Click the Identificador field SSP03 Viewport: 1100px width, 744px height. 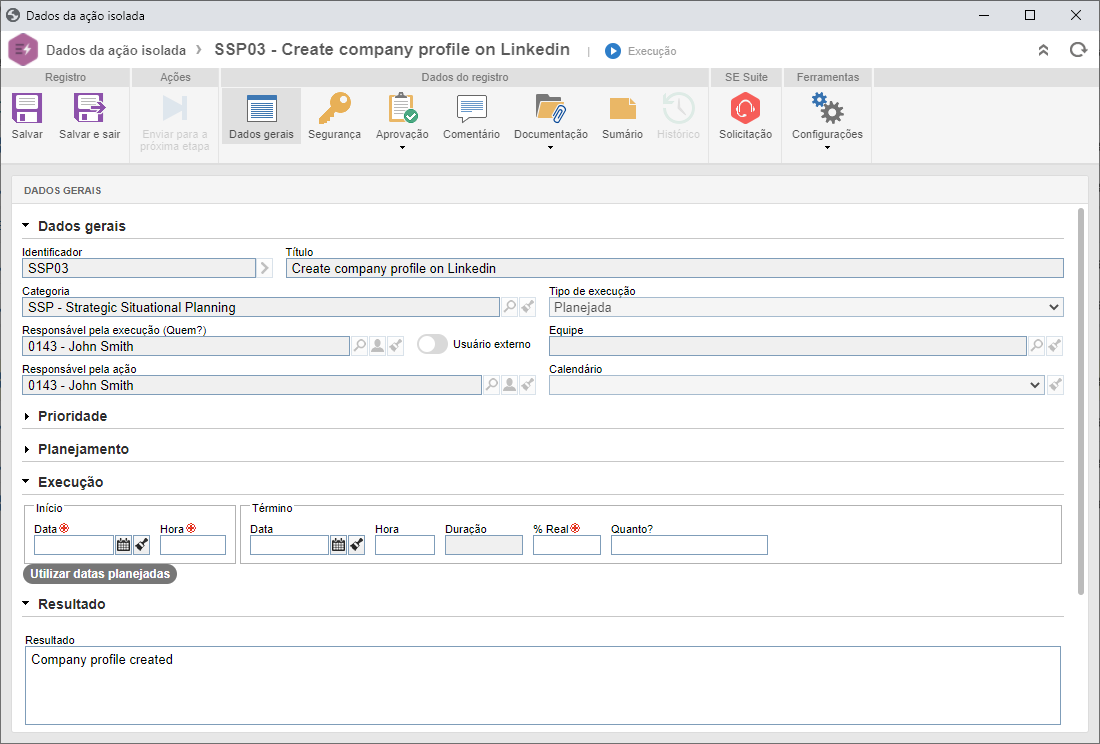139,268
